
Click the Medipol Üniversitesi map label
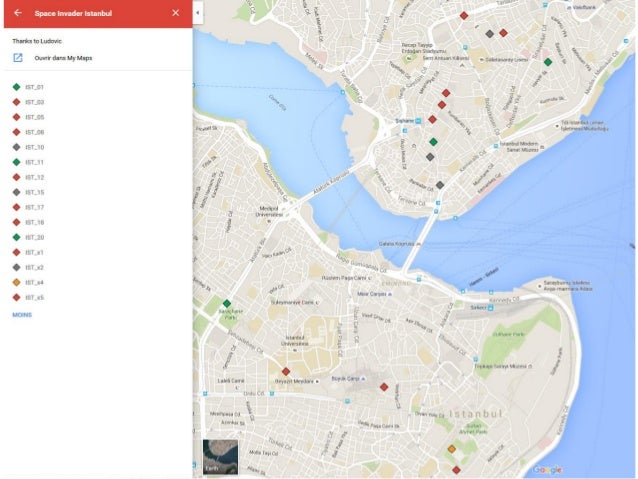tap(269, 211)
